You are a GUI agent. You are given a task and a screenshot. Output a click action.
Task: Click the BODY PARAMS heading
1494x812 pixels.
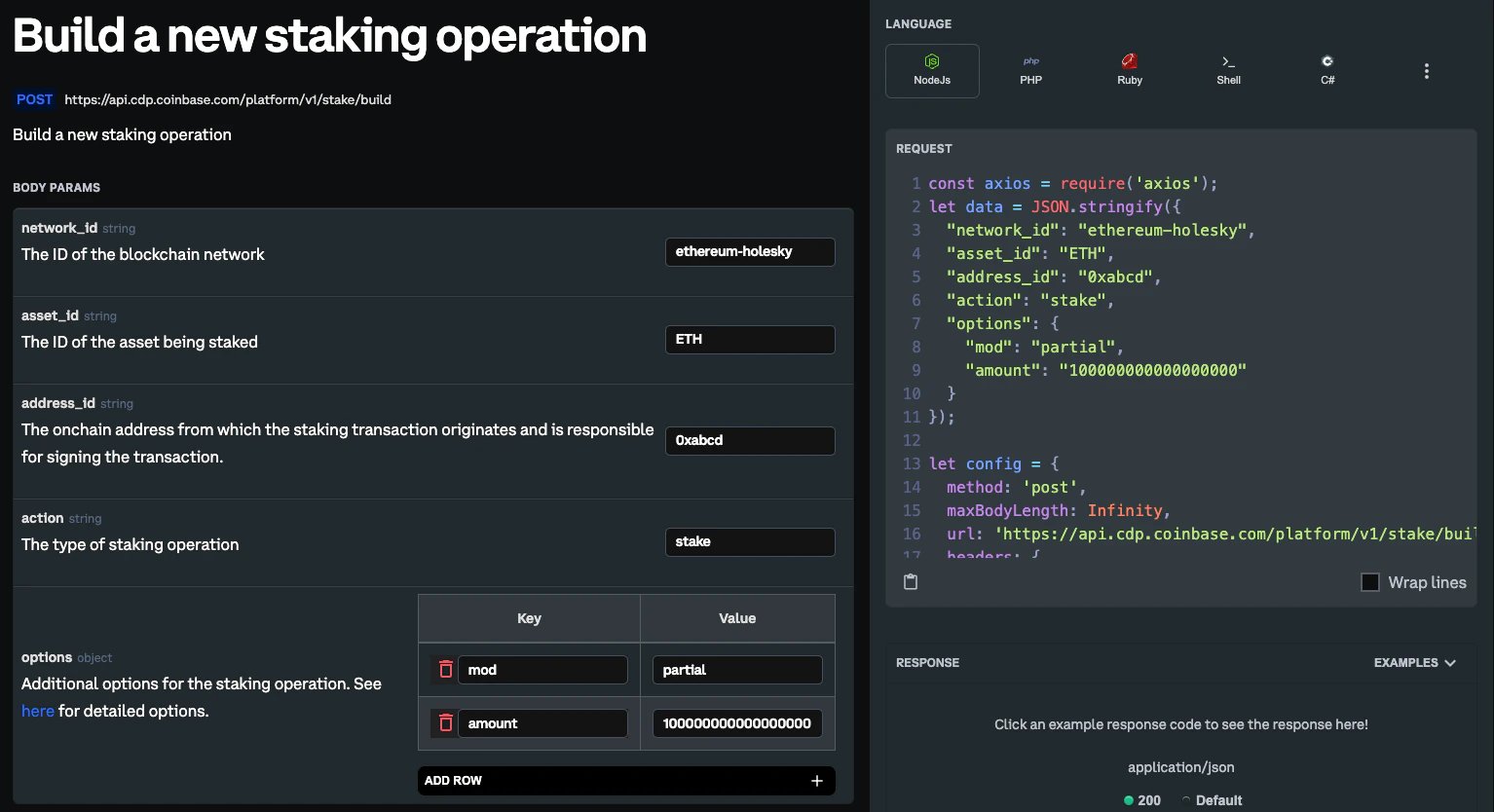pyautogui.click(x=56, y=187)
